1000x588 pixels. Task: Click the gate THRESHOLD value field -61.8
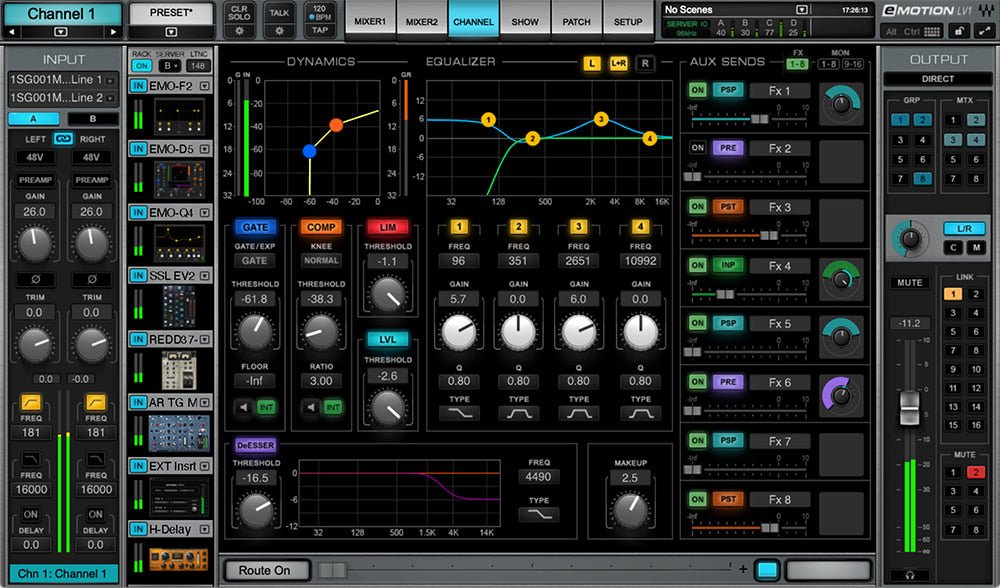point(254,298)
